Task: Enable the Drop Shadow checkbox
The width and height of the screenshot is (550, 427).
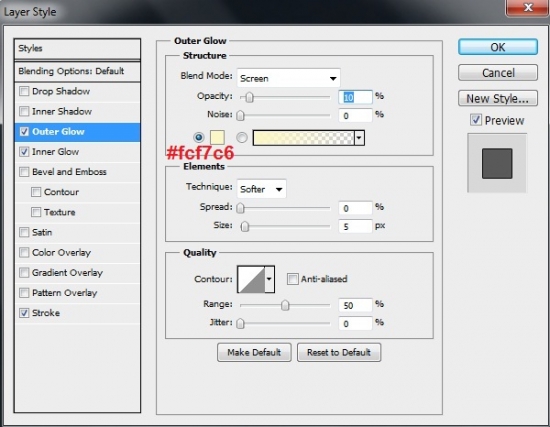Action: point(24,91)
